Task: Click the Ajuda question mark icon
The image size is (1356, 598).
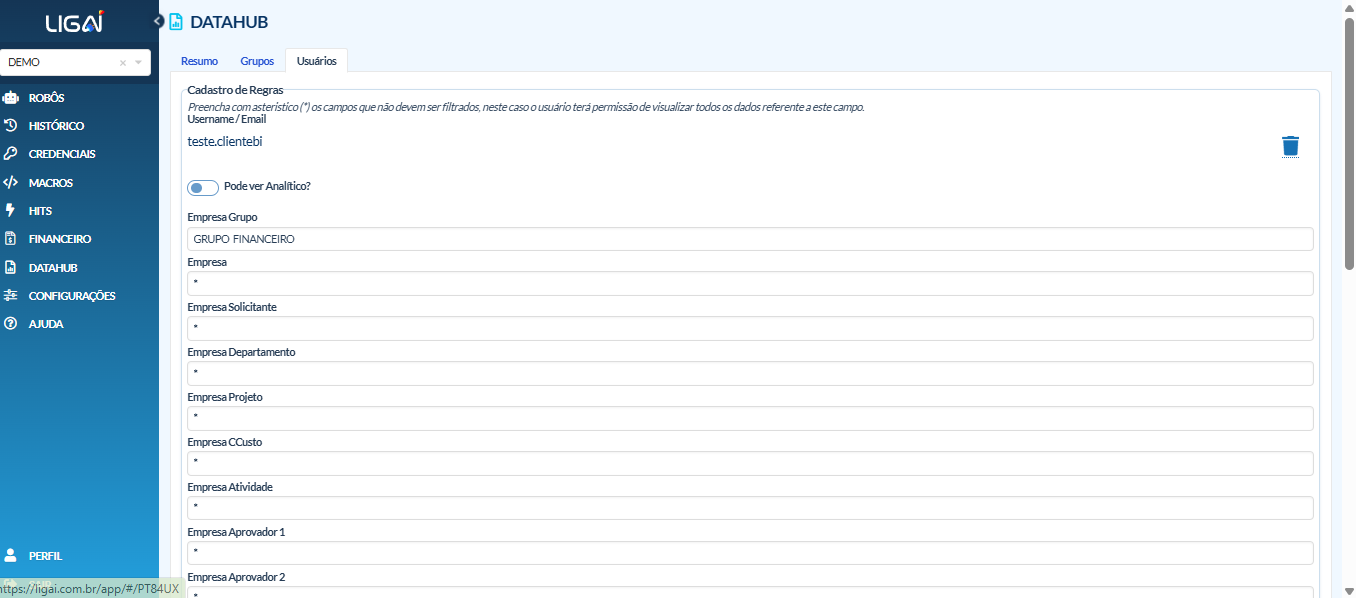Action: pyautogui.click(x=11, y=324)
